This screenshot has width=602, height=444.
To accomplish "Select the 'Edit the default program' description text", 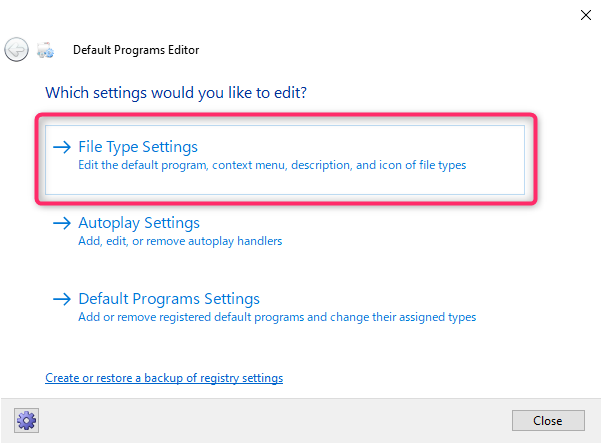I will pos(272,165).
